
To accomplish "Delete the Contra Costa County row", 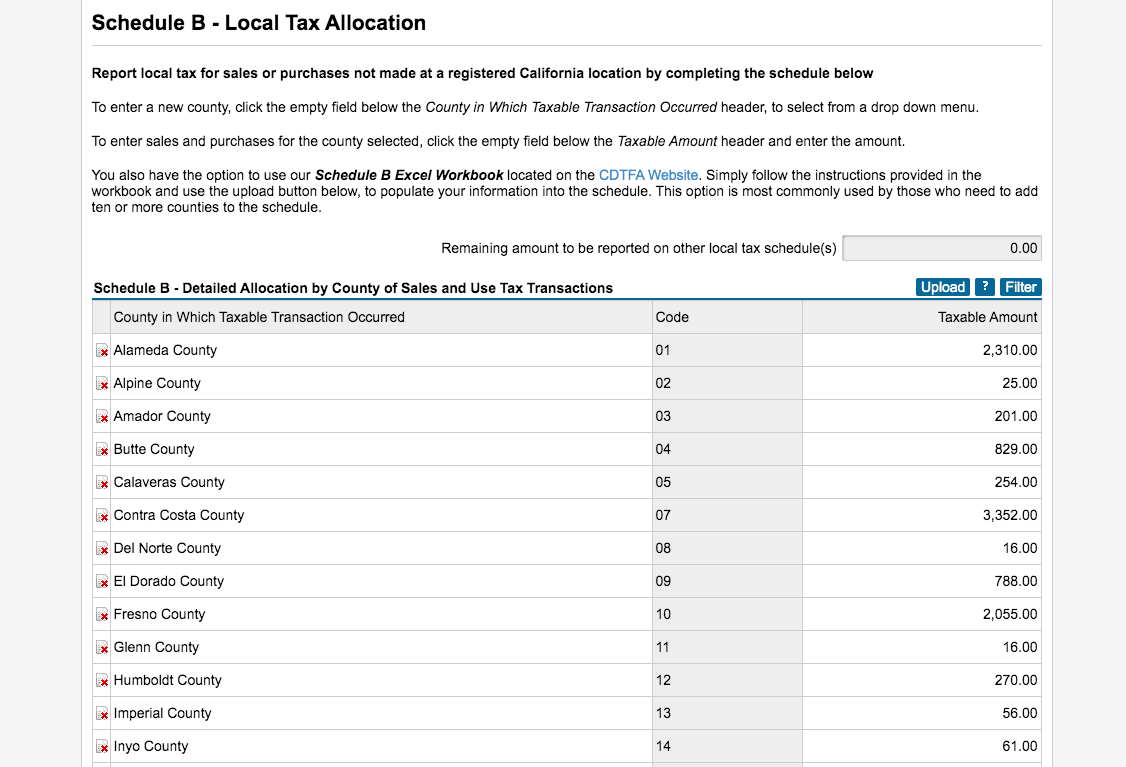I will 102,516.
